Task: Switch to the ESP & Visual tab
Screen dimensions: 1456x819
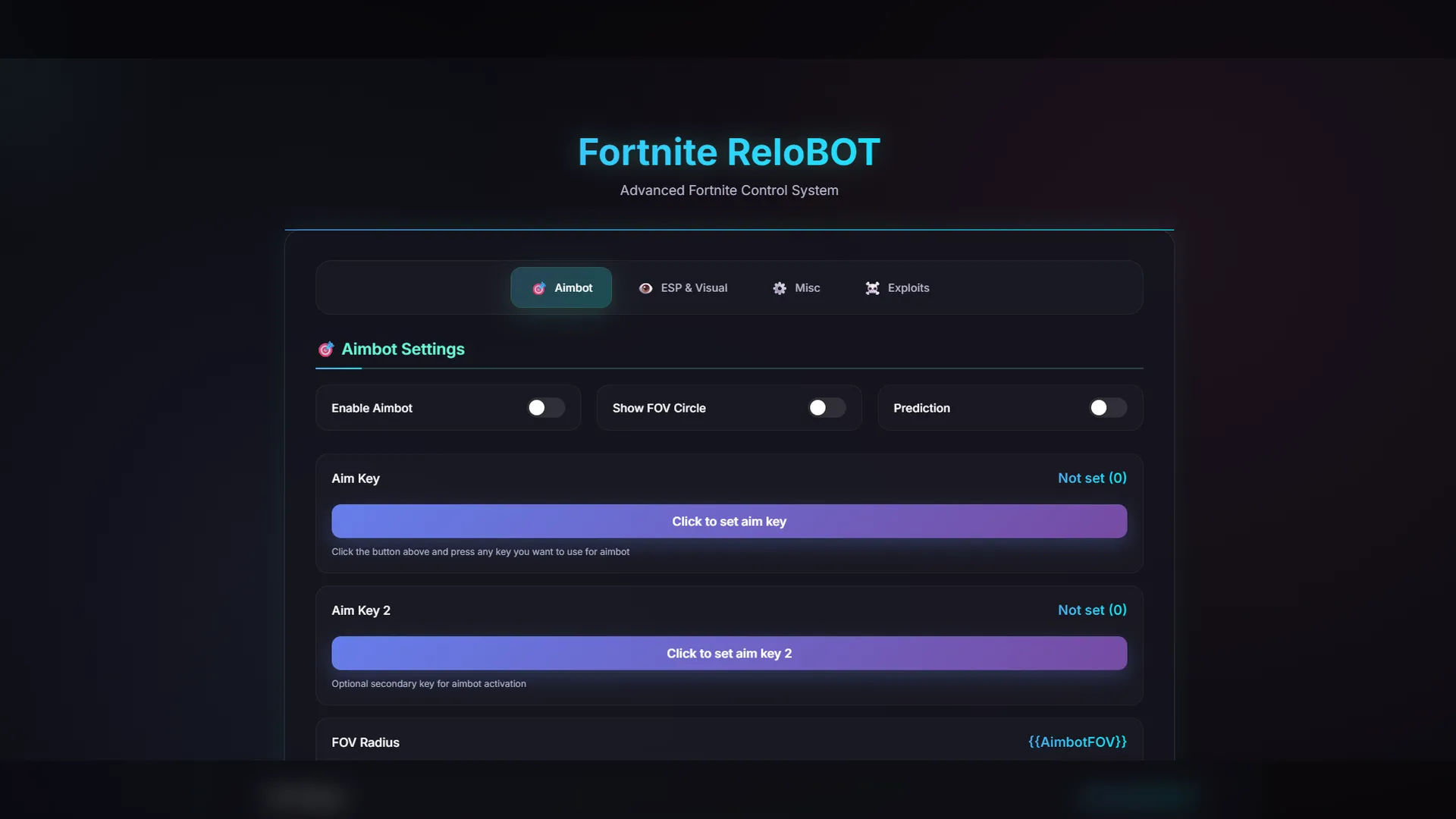Action: (693, 288)
